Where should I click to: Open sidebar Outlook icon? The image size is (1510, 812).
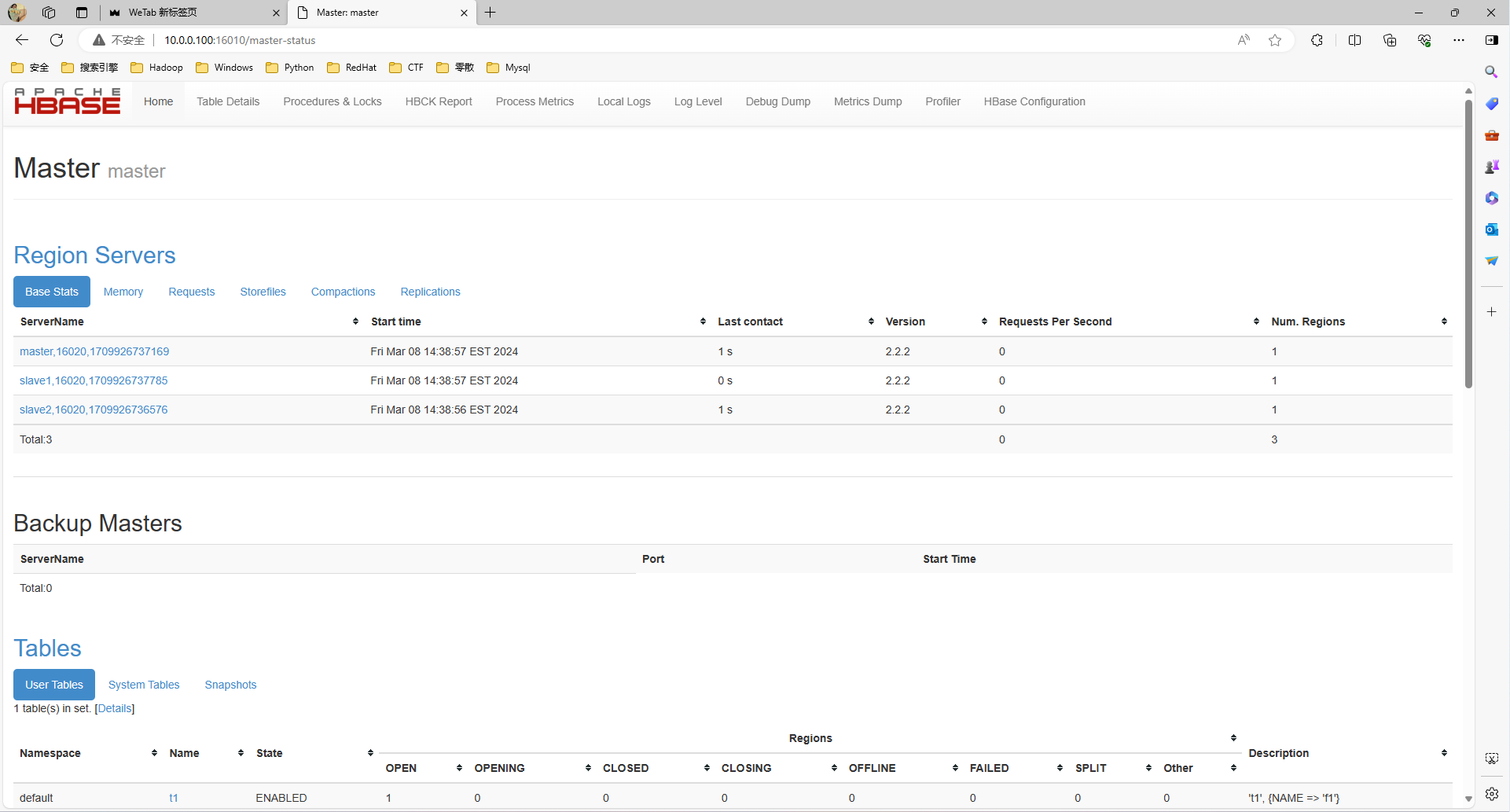coord(1491,230)
